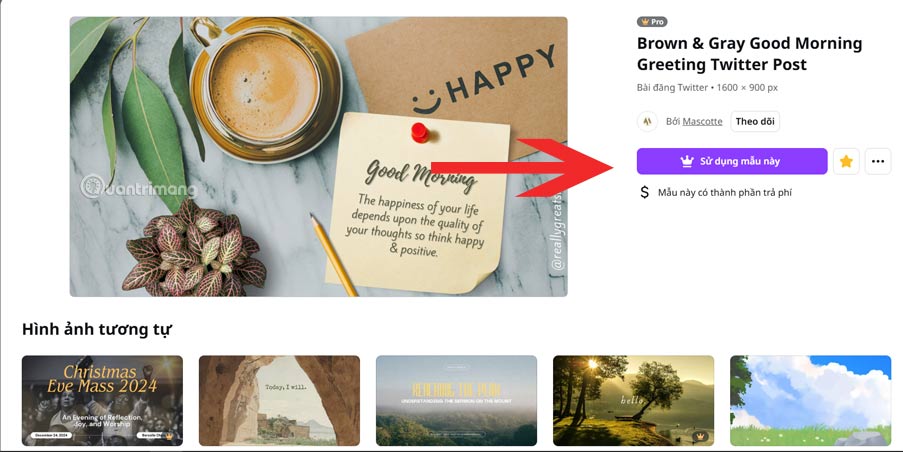Open the Christmas Eve Mass 2024 template

[x=103, y=401]
